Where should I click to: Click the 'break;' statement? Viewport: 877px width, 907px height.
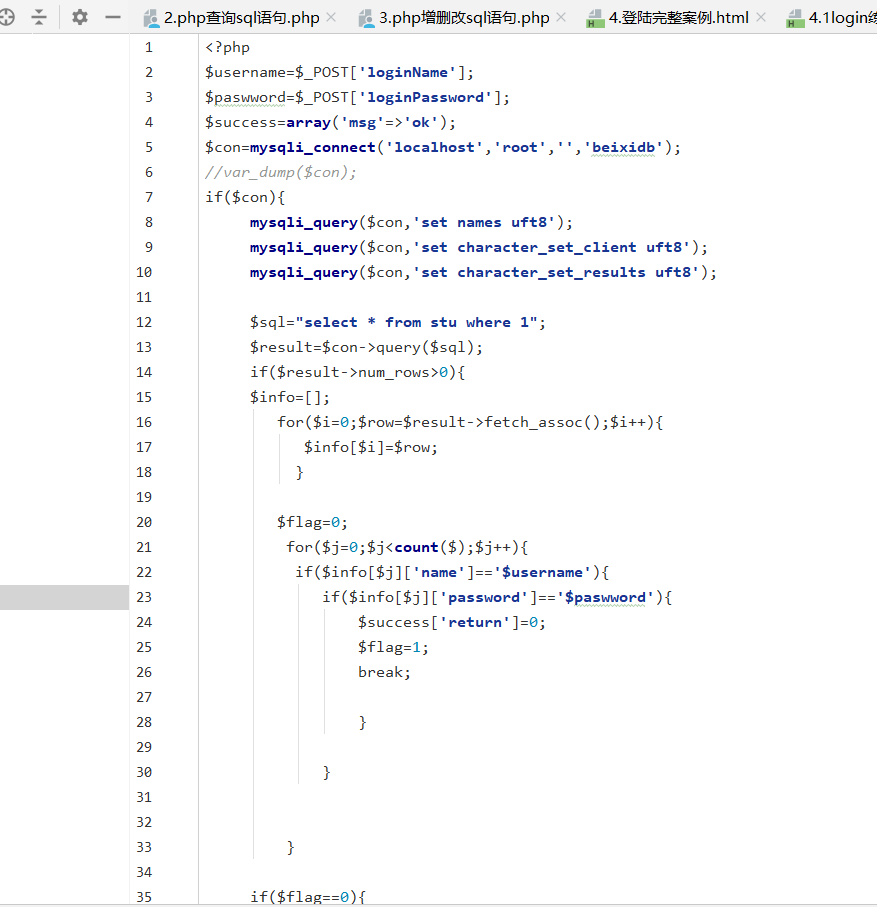tap(384, 672)
